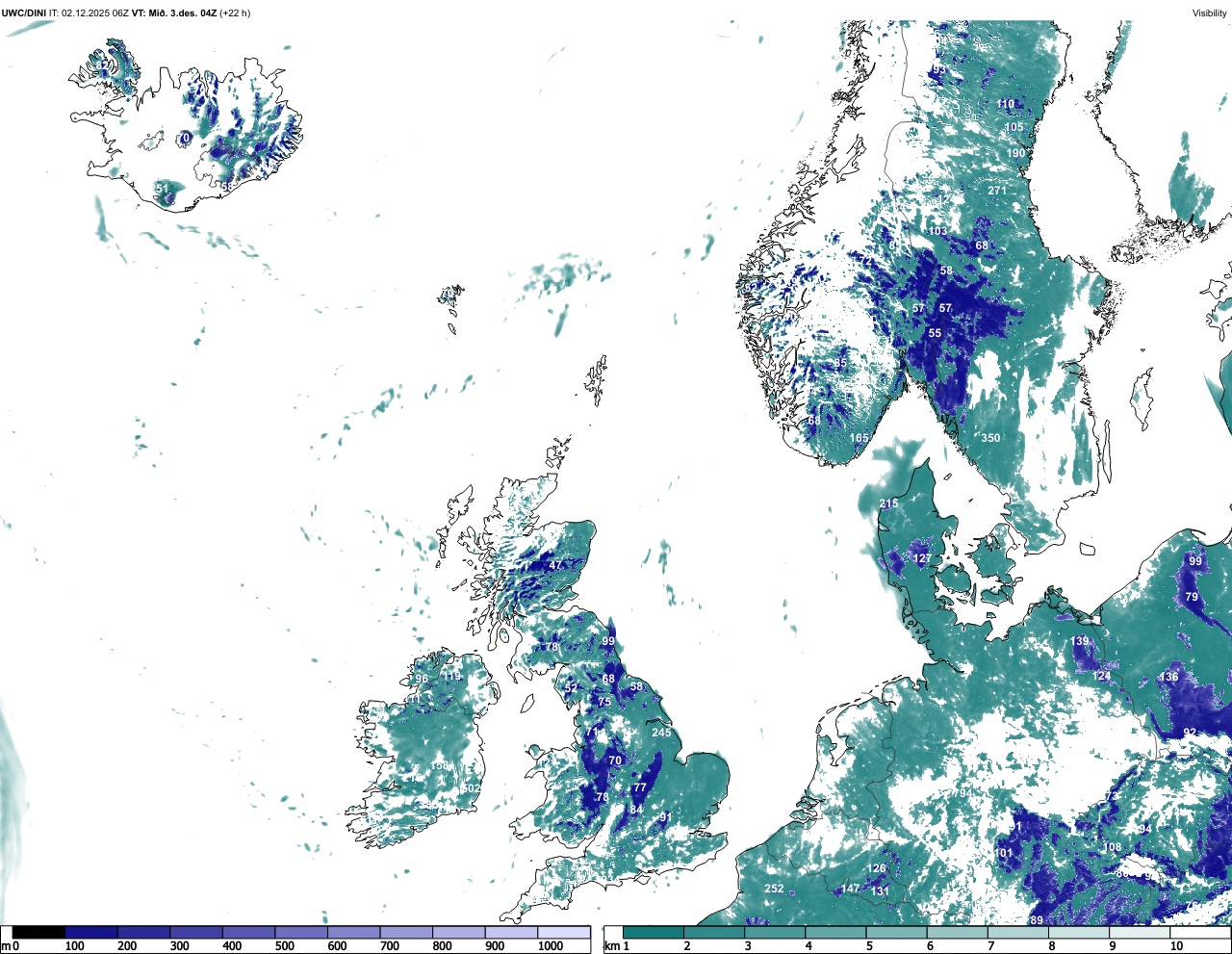Image resolution: width=1232 pixels, height=954 pixels.
Task: Click the legend swatch between 900 and 1000 m
Action: click(511, 932)
